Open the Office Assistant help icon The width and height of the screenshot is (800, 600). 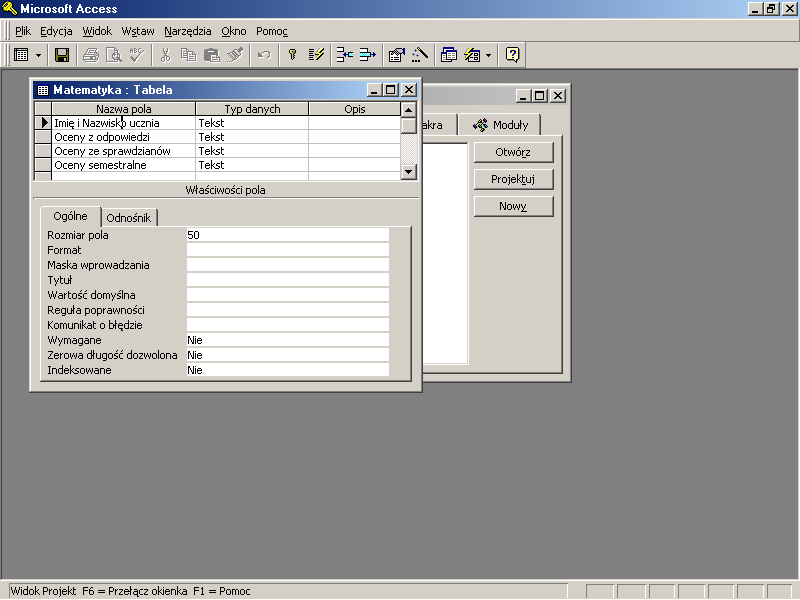click(512, 55)
